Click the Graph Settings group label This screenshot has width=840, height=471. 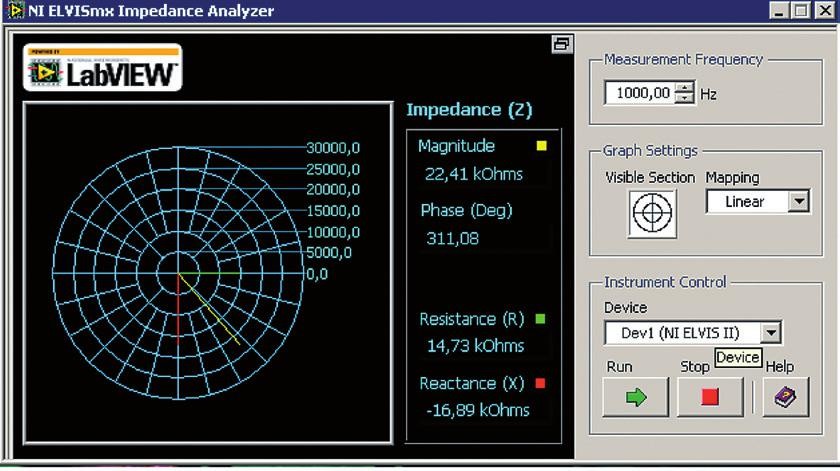[x=650, y=151]
